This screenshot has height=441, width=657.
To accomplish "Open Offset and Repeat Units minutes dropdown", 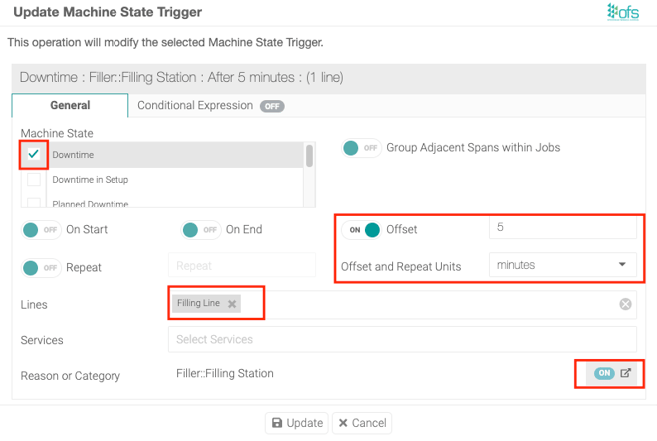I will (562, 265).
